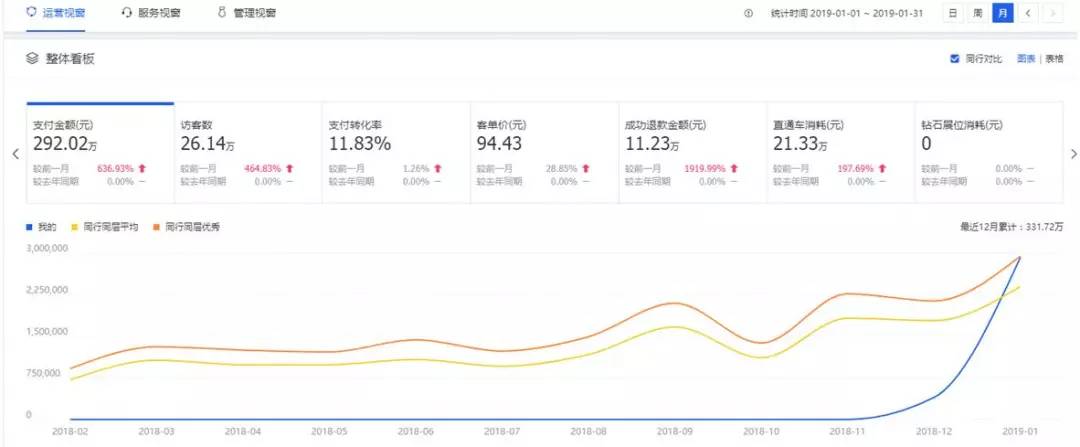Click the 94.43 average order value

click(x=499, y=144)
